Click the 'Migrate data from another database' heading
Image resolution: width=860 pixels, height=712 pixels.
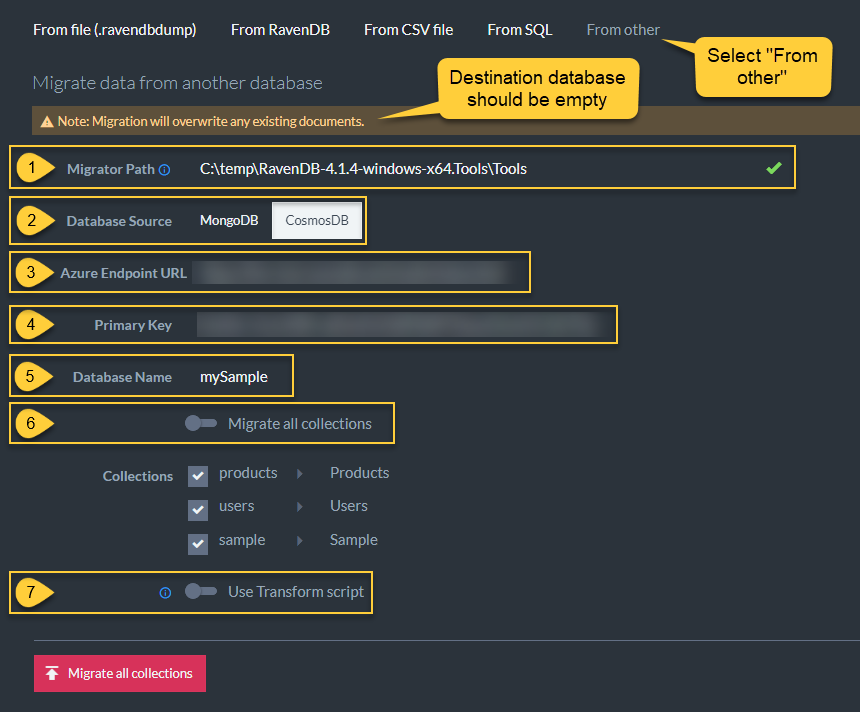[x=178, y=83]
